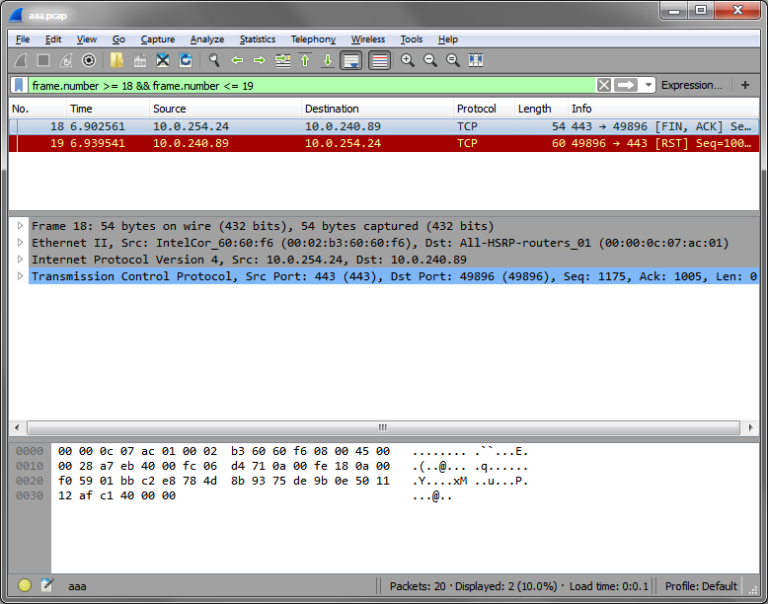
Task: Reload the capture file
Action: [x=186, y=60]
